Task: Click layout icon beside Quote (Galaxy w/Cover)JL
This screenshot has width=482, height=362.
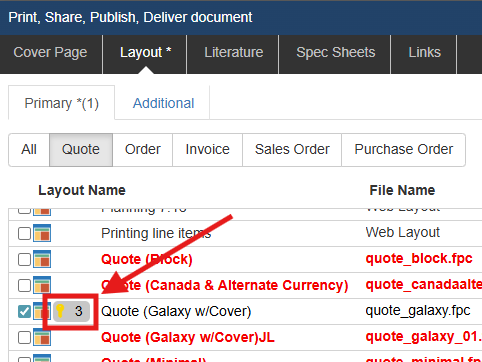Action: pos(42,337)
